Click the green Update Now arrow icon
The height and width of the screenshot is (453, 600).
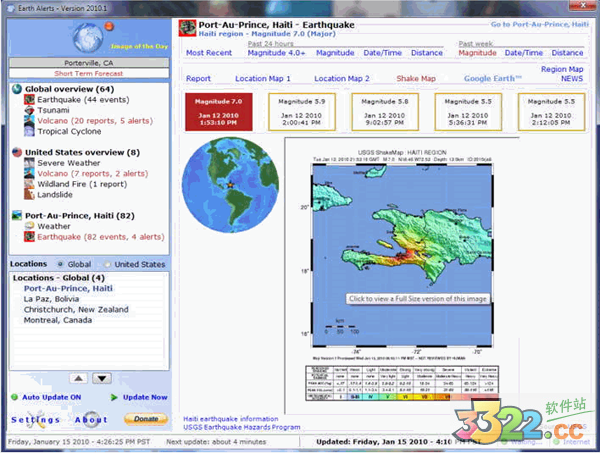(114, 398)
